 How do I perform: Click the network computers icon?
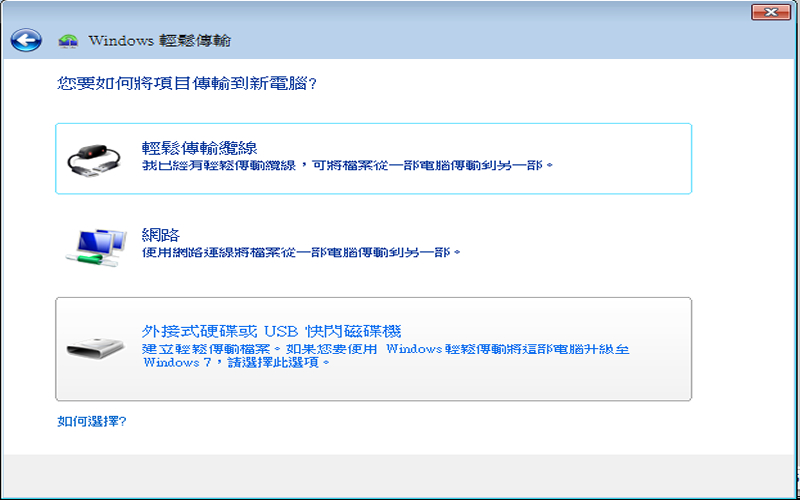(96, 248)
